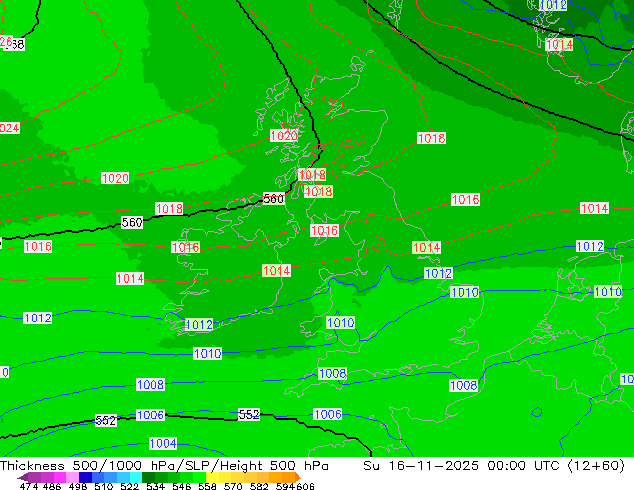Click the red '1014' label near the Norwegian coast

click(x=559, y=44)
